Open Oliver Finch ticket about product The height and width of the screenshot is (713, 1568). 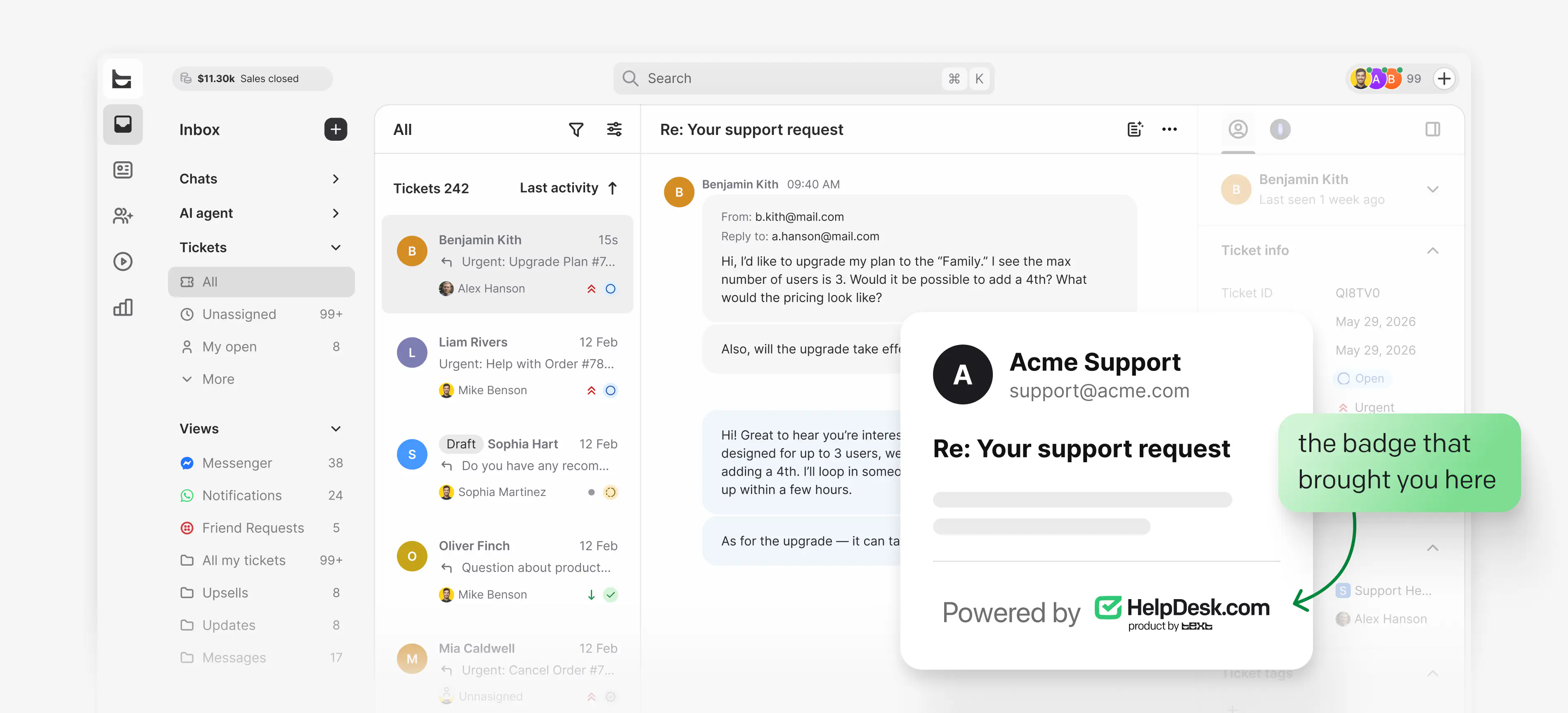click(507, 570)
